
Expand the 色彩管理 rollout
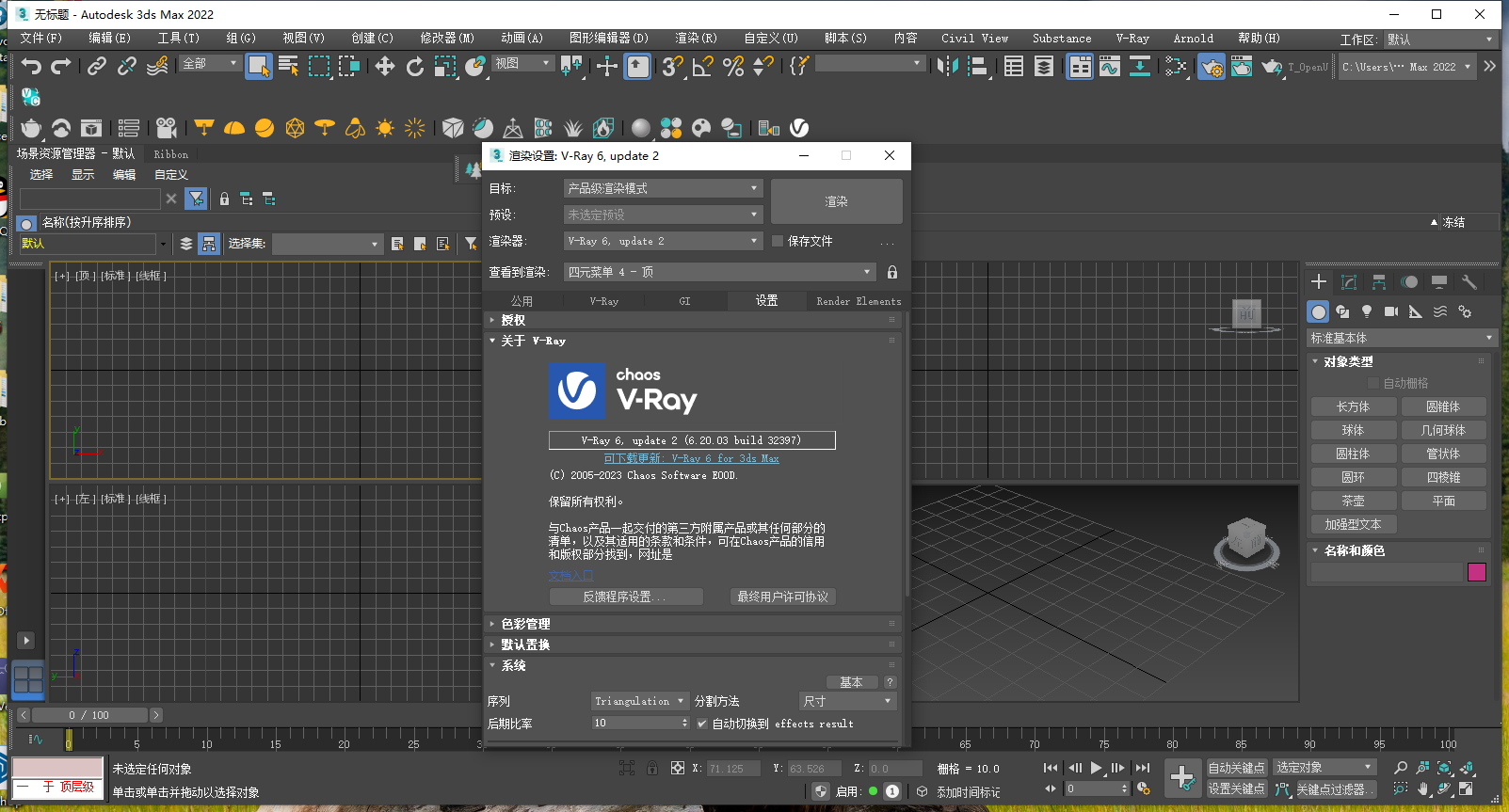(525, 624)
